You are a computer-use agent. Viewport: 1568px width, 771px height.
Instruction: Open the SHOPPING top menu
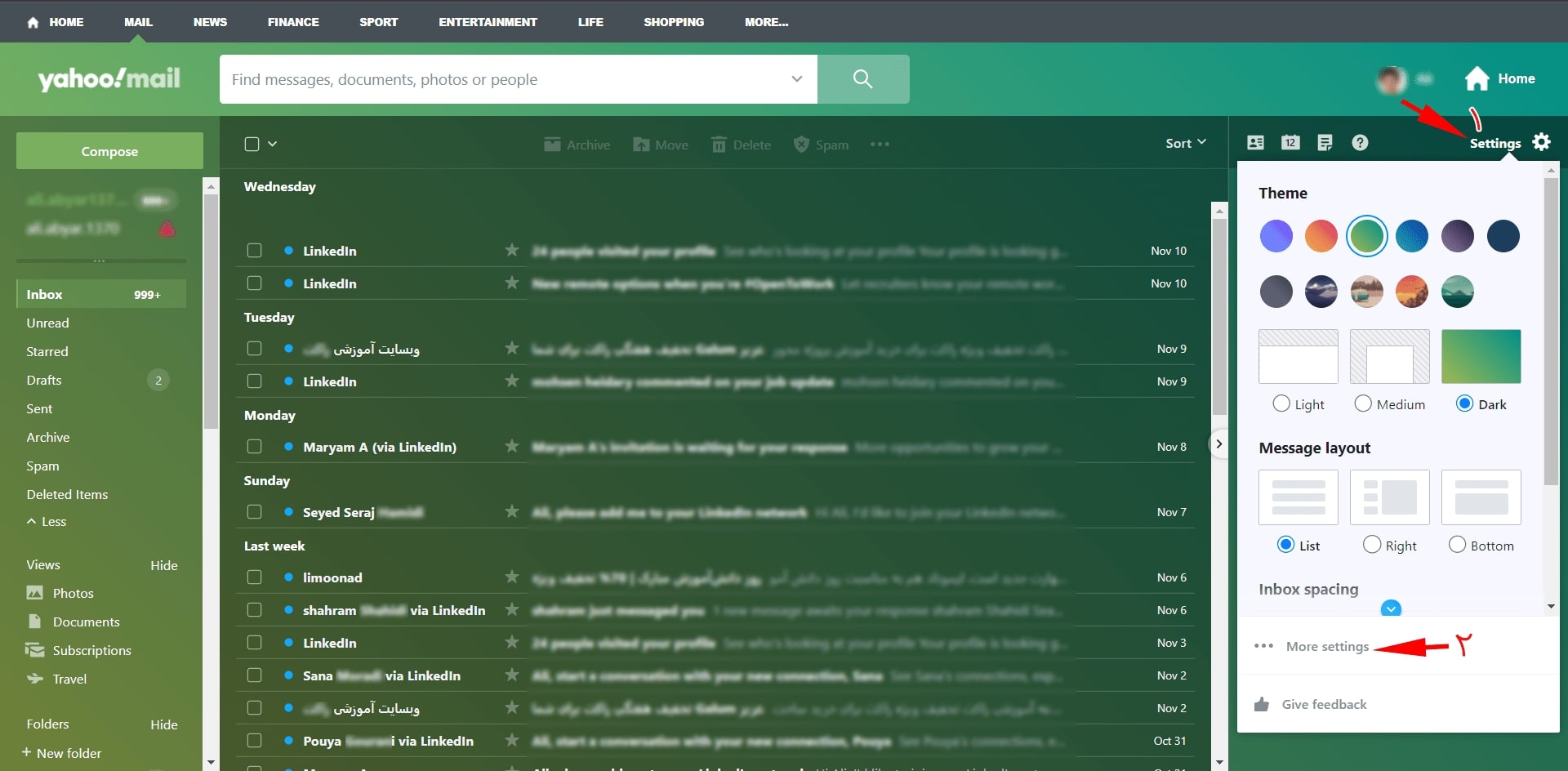(674, 22)
